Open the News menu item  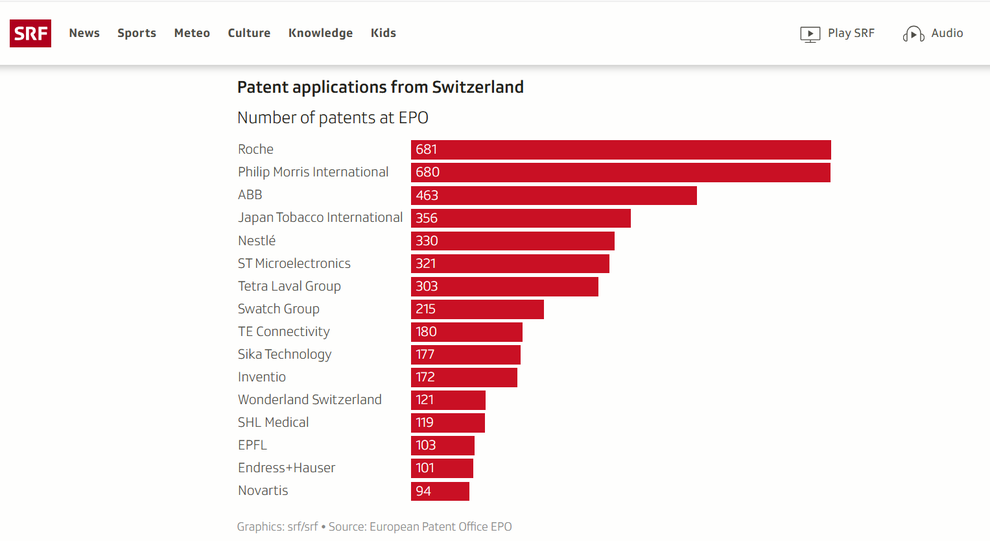(x=84, y=33)
